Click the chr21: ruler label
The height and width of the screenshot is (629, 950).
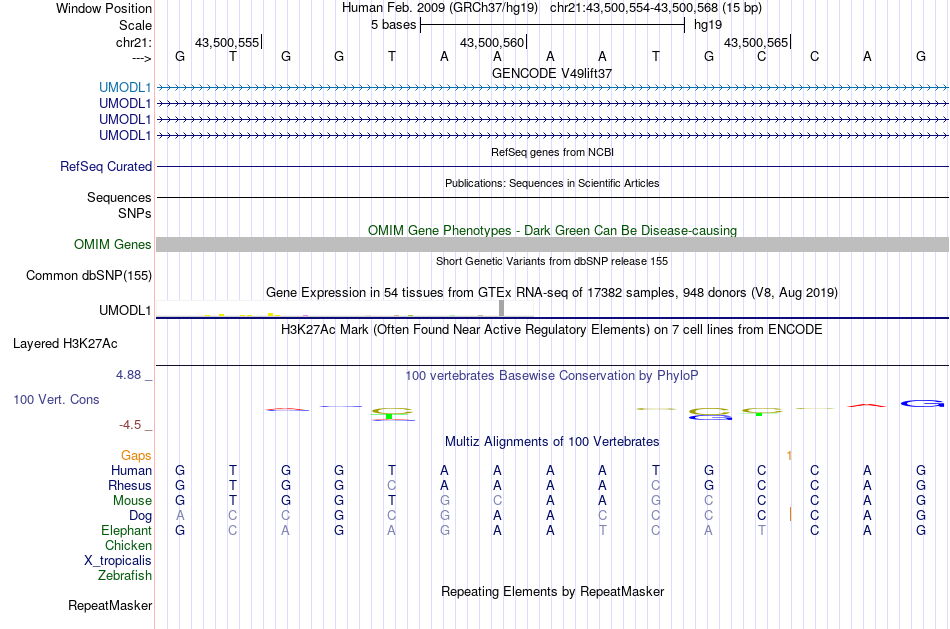click(134, 42)
